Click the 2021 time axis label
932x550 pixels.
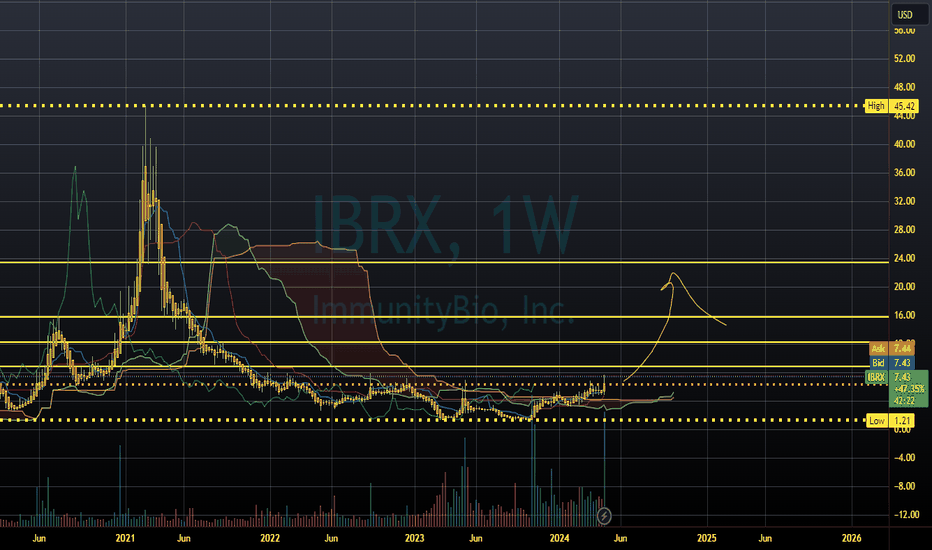[125, 538]
